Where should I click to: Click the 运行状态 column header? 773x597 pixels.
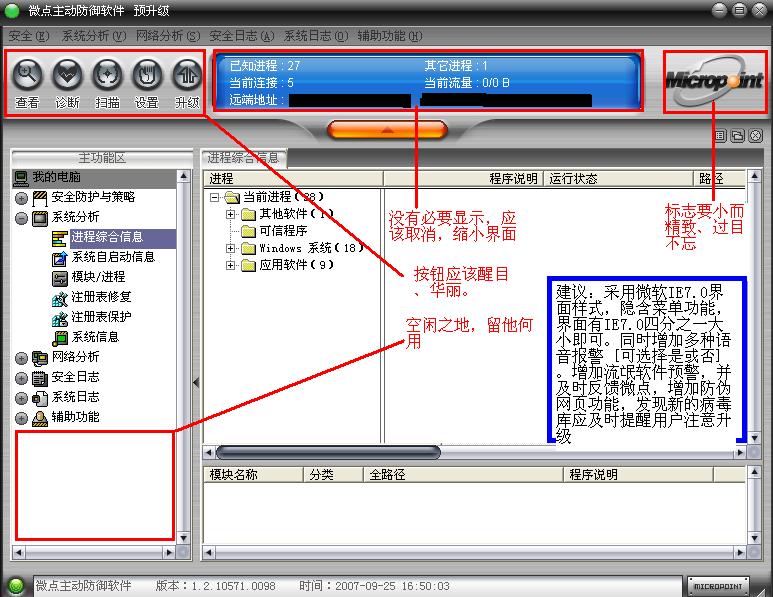tap(573, 179)
